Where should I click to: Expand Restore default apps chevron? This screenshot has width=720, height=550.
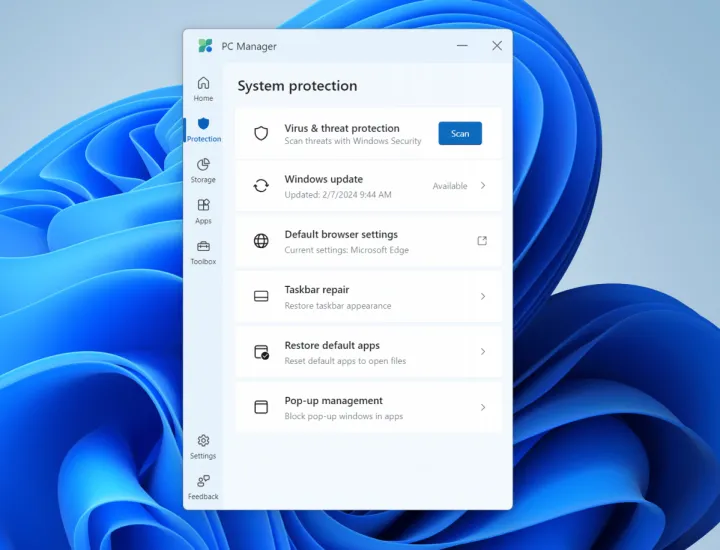pyautogui.click(x=483, y=352)
